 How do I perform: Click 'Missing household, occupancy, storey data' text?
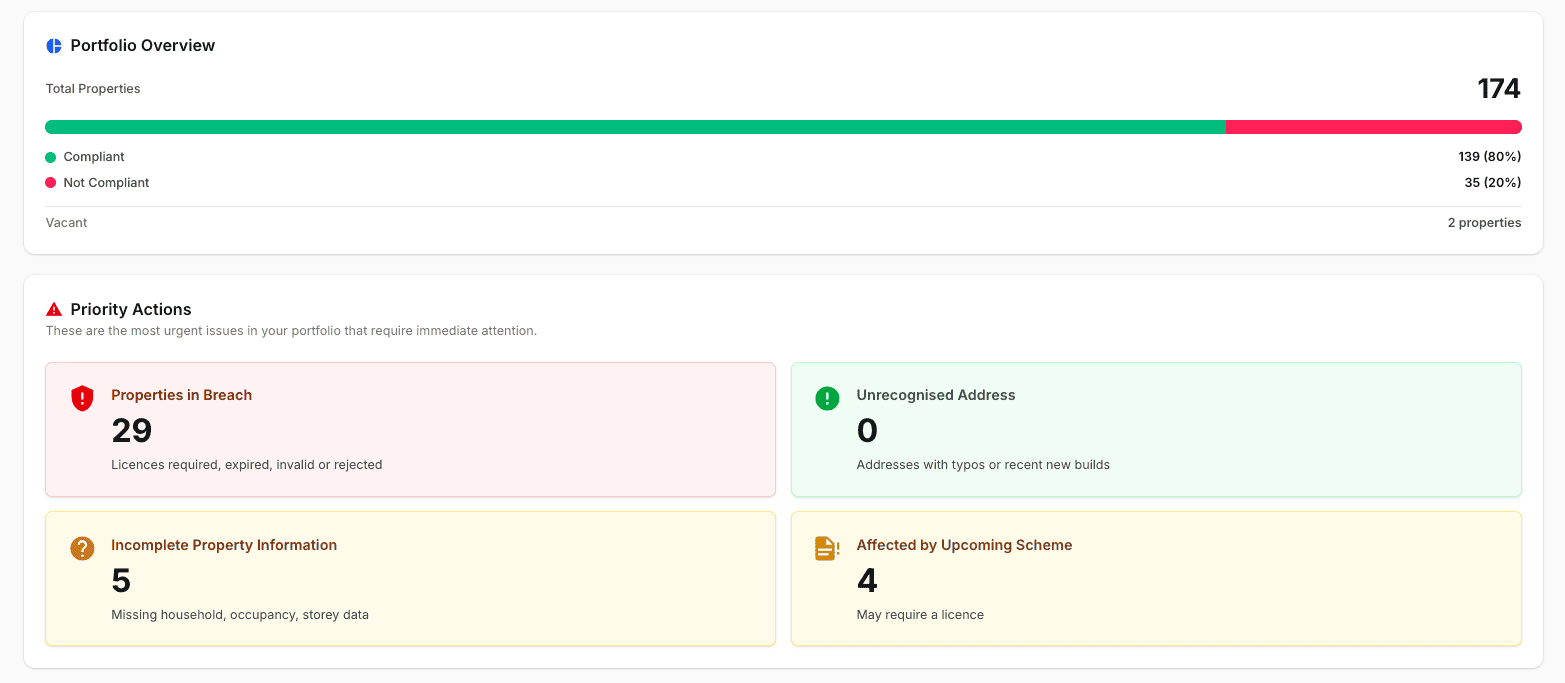[x=240, y=615]
